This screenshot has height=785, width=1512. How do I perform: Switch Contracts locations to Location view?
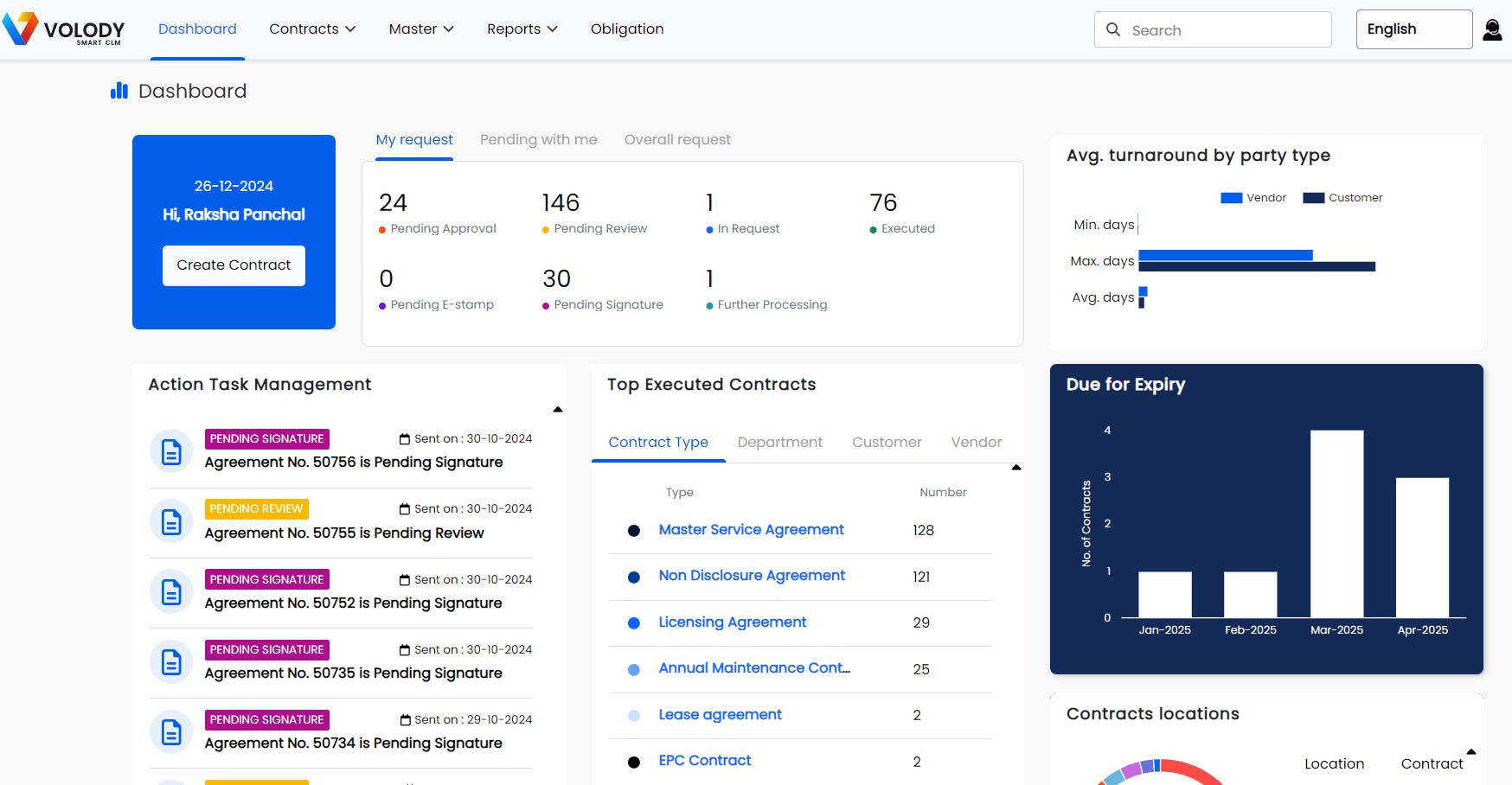(1334, 763)
